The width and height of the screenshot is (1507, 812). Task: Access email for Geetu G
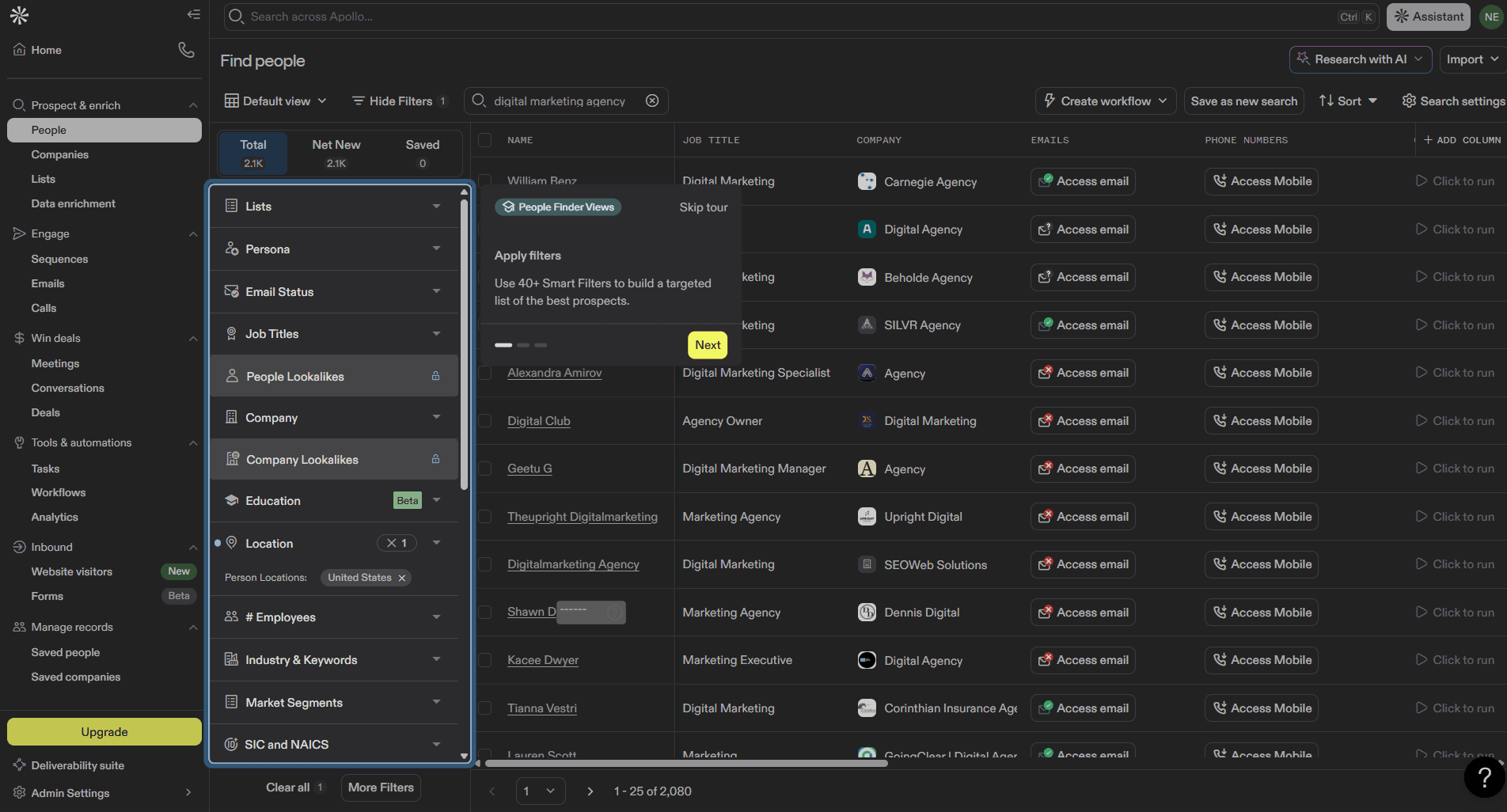click(1083, 469)
